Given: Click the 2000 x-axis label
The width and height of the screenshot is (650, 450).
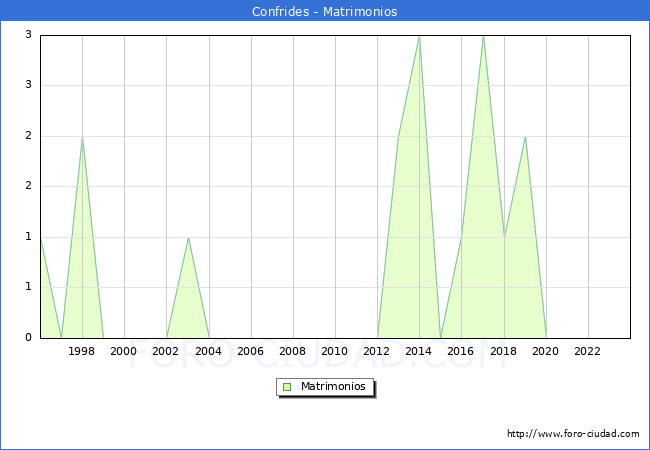Looking at the screenshot, I should point(124,351).
